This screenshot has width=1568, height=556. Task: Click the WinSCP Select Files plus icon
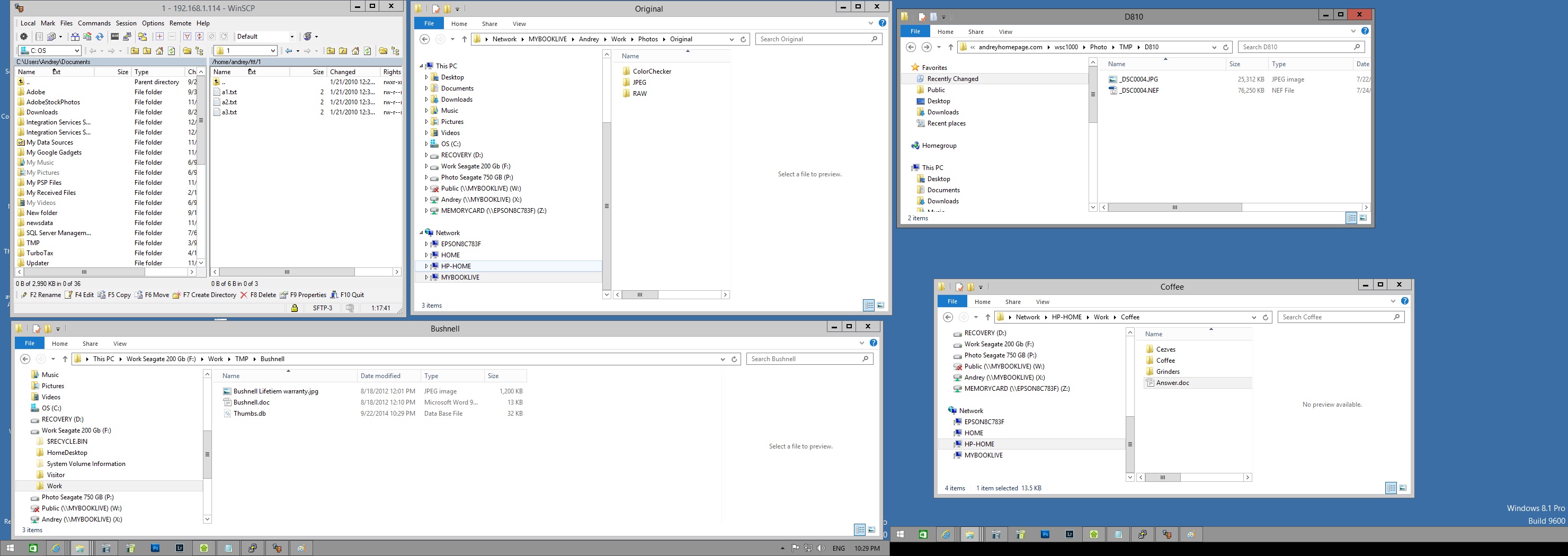(x=159, y=37)
